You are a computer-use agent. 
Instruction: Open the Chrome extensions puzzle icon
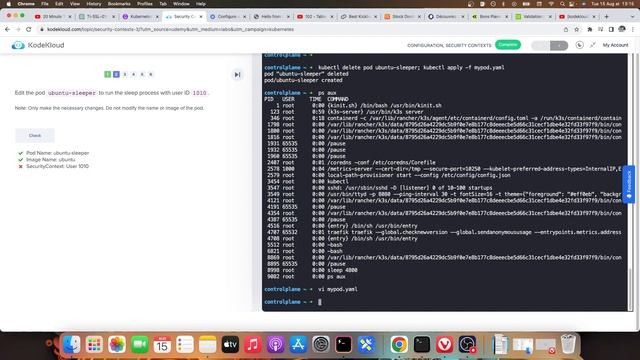(589, 29)
